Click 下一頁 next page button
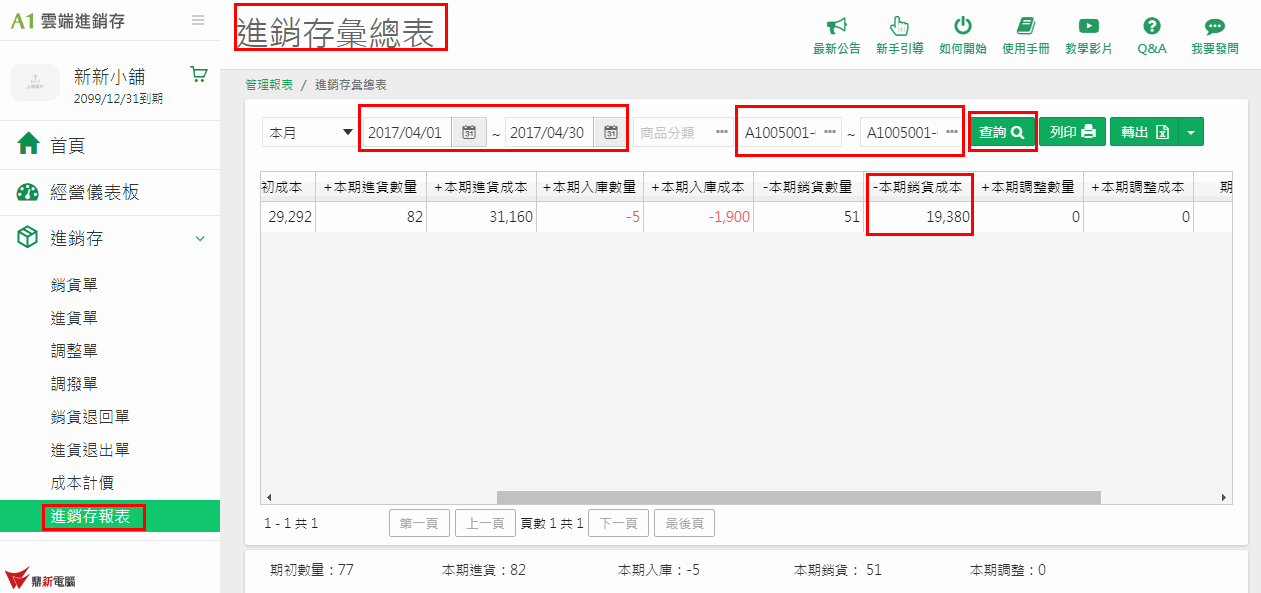 point(618,523)
